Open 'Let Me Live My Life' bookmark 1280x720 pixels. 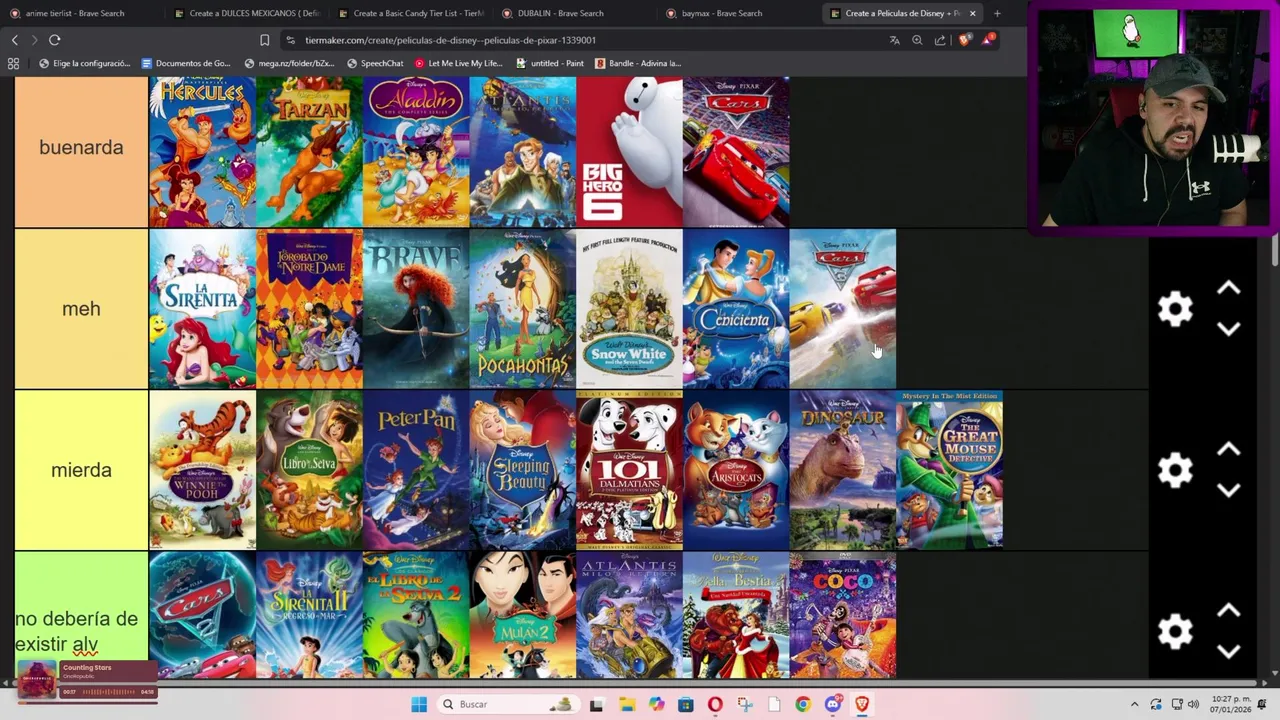click(x=458, y=63)
